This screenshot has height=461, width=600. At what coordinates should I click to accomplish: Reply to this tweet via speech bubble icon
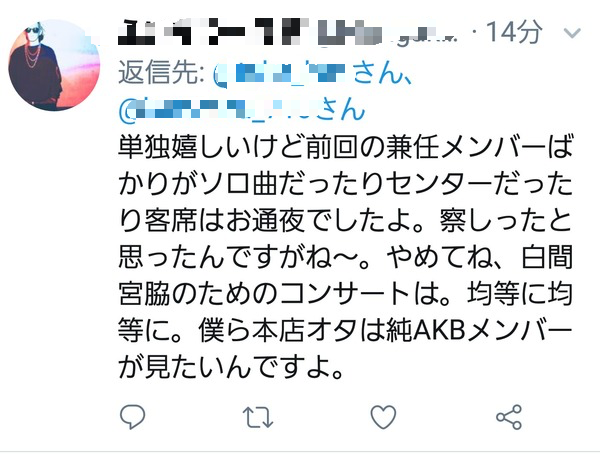pyautogui.click(x=132, y=417)
